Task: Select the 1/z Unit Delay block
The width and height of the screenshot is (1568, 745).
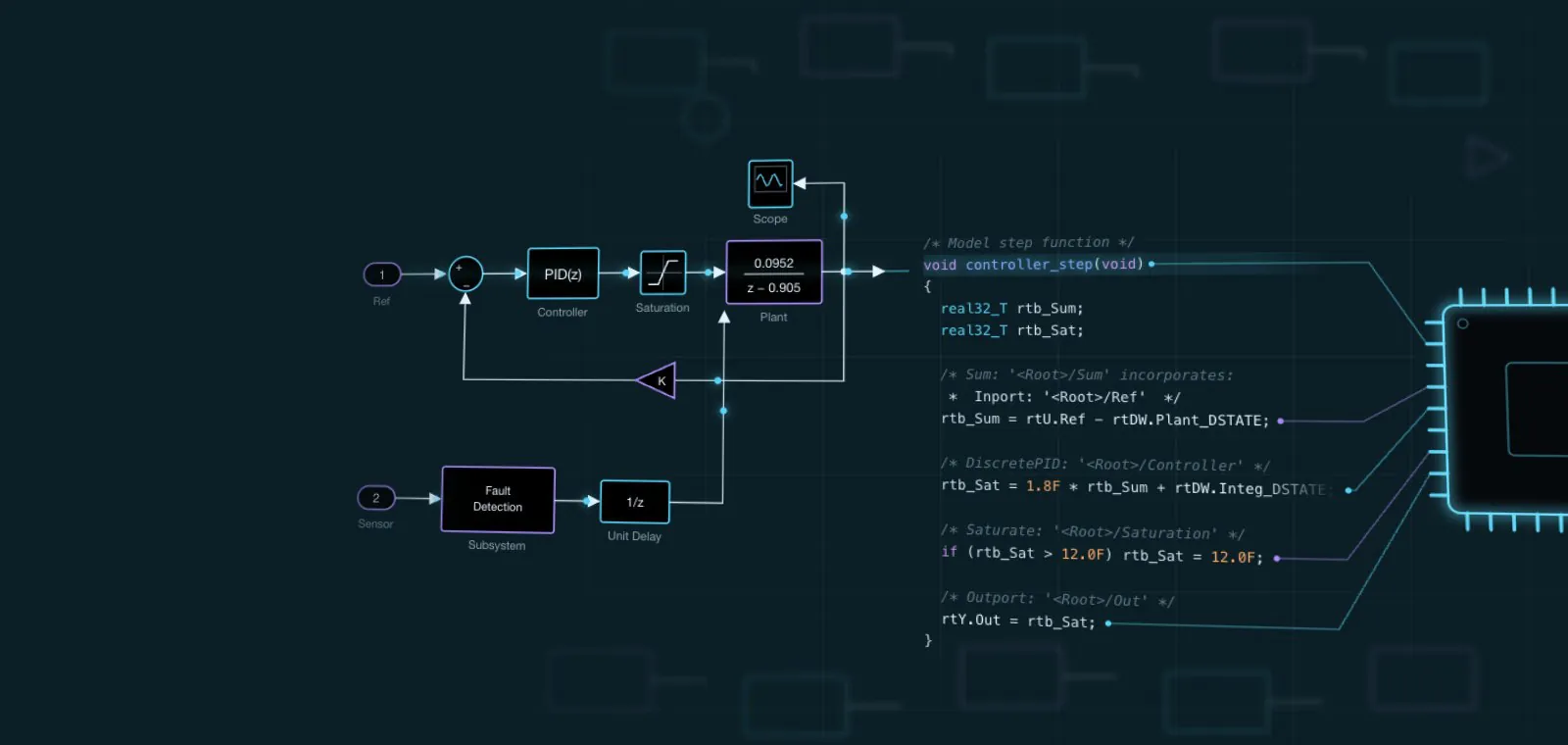Action: 635,502
